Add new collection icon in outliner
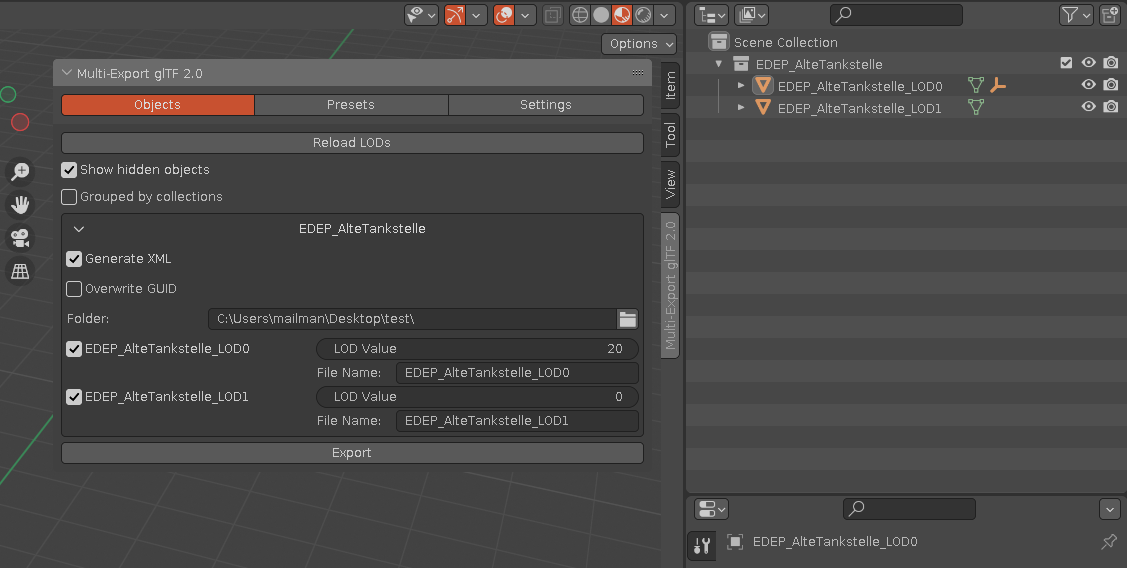The height and width of the screenshot is (568, 1127). click(1110, 14)
